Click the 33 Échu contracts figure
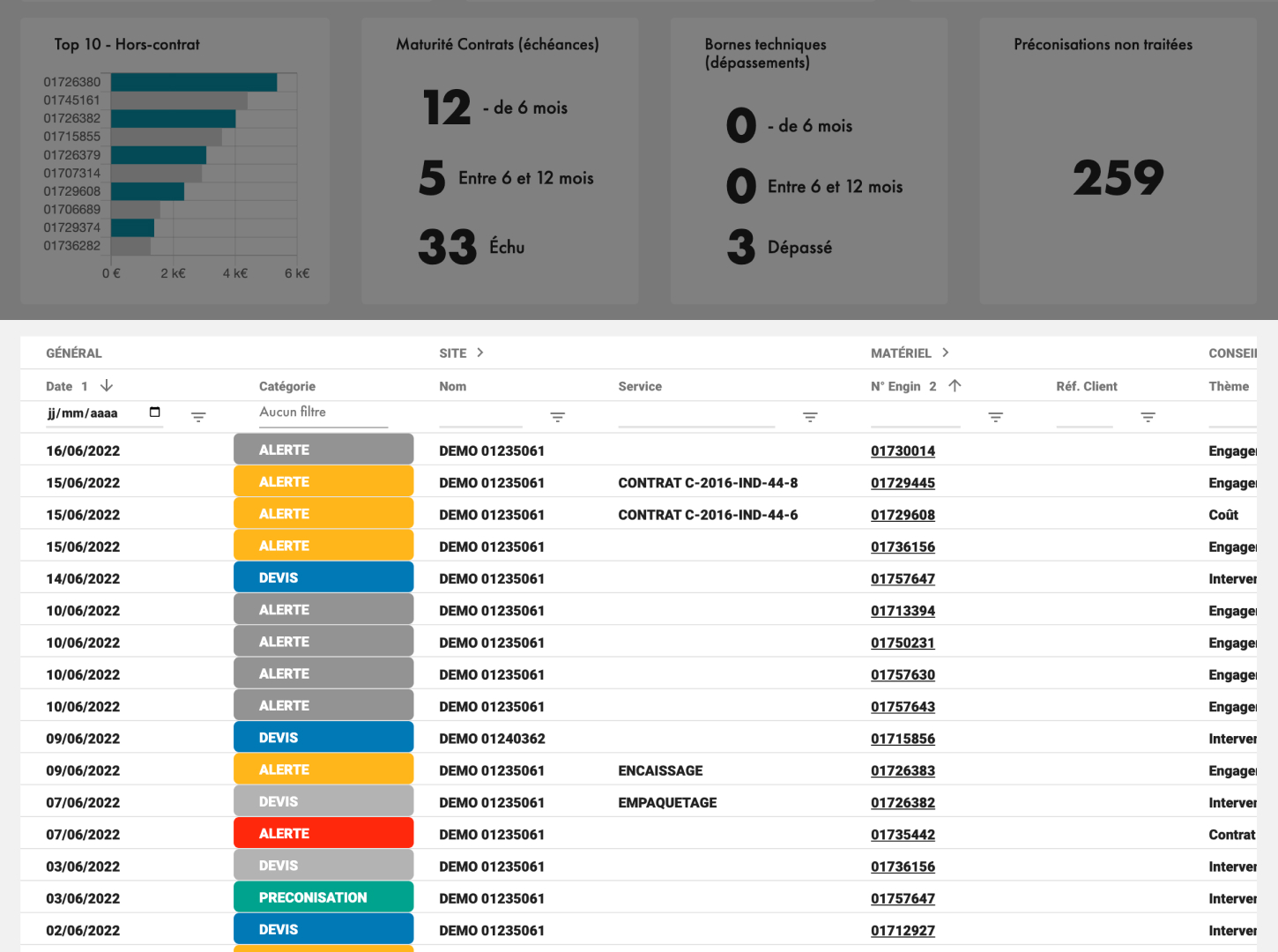The height and width of the screenshot is (952, 1278). (x=447, y=247)
